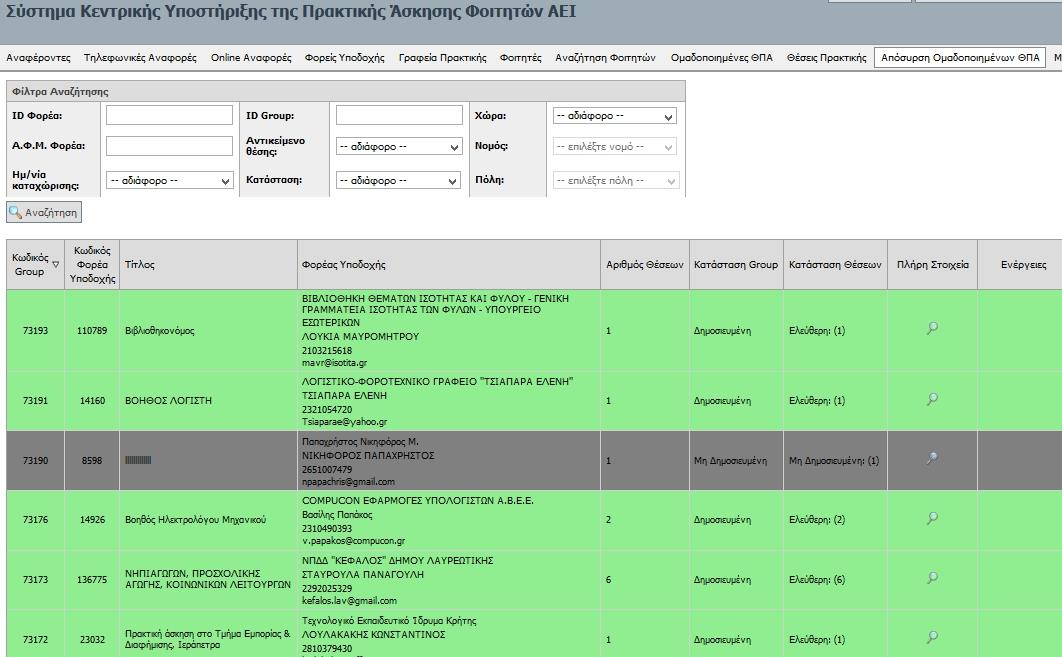1062x657 pixels.
Task: Open the Αντικείμενο θέσης dropdown
Action: (399, 146)
